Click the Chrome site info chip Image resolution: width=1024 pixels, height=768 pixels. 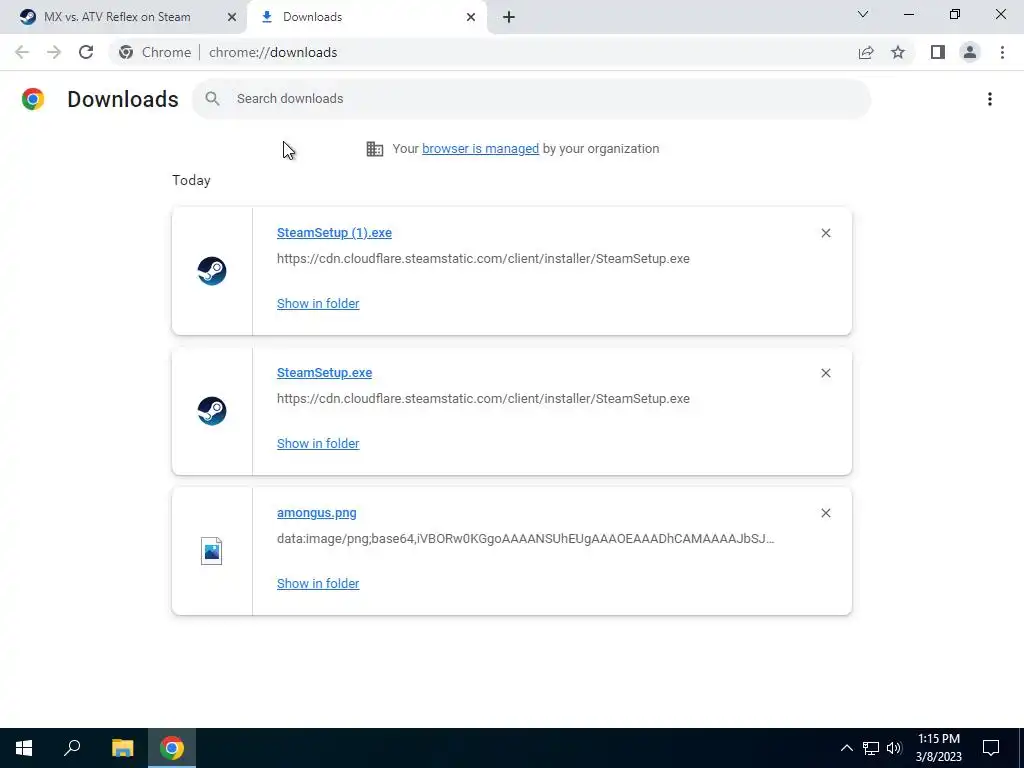coord(155,52)
